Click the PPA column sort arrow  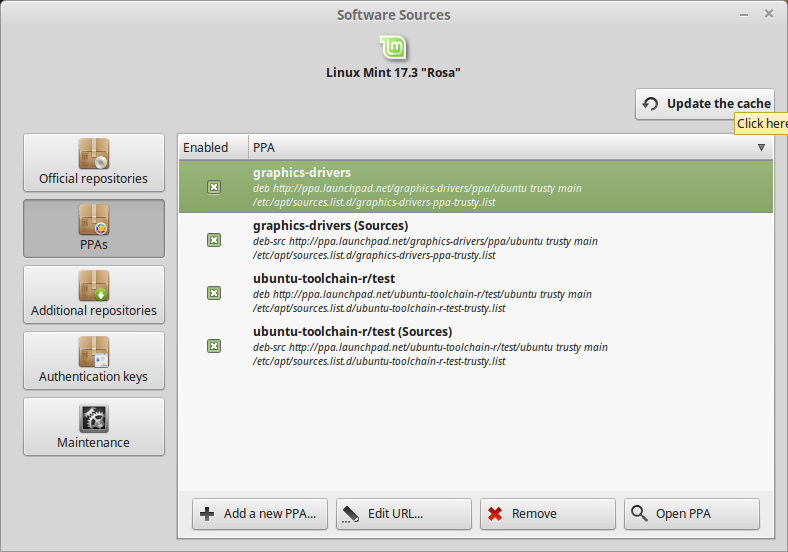761,147
